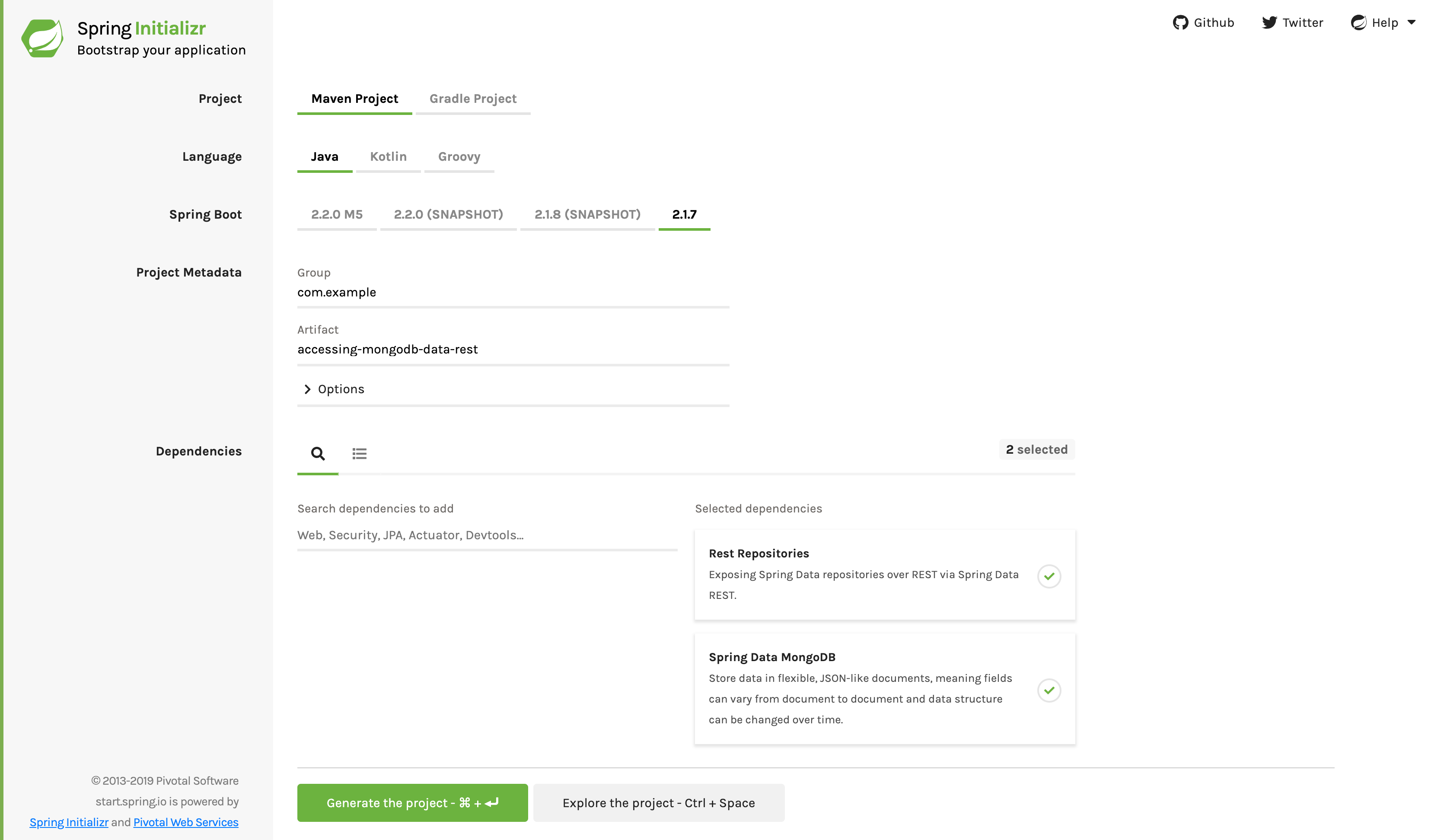Click the Github octocat icon
Image resolution: width=1447 pixels, height=840 pixels.
pyautogui.click(x=1180, y=22)
